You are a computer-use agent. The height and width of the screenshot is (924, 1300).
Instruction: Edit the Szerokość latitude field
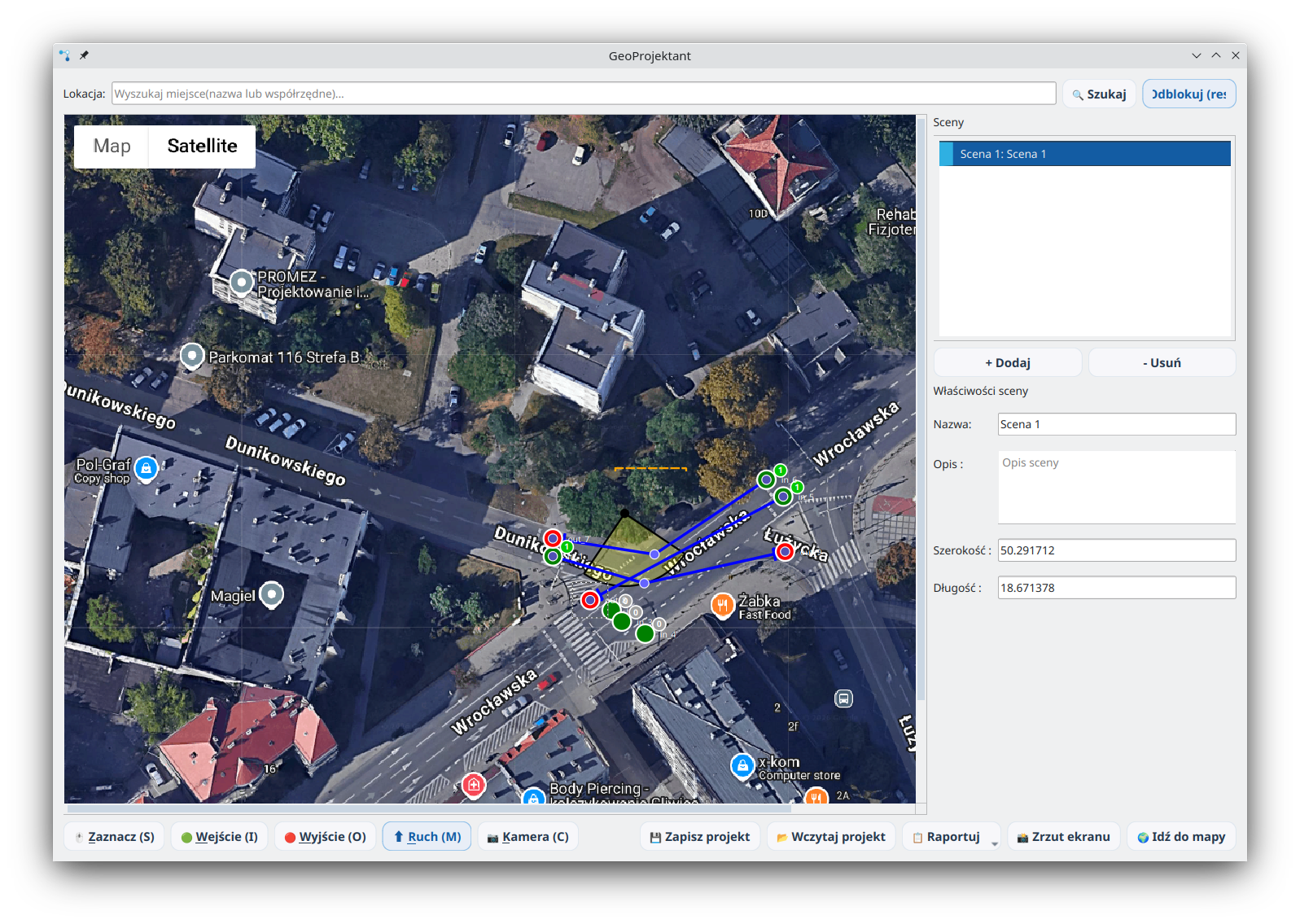tap(1117, 550)
